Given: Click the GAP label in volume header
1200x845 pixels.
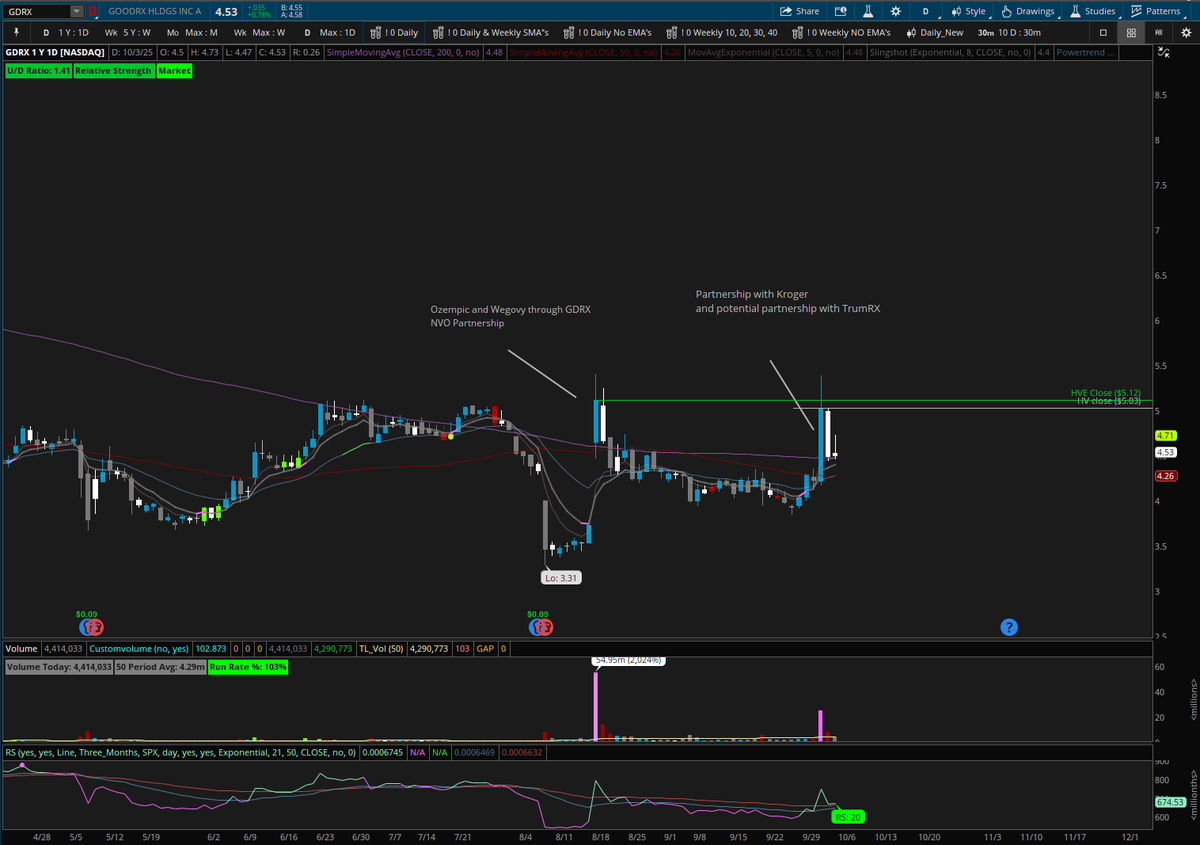Looking at the screenshot, I should (486, 649).
